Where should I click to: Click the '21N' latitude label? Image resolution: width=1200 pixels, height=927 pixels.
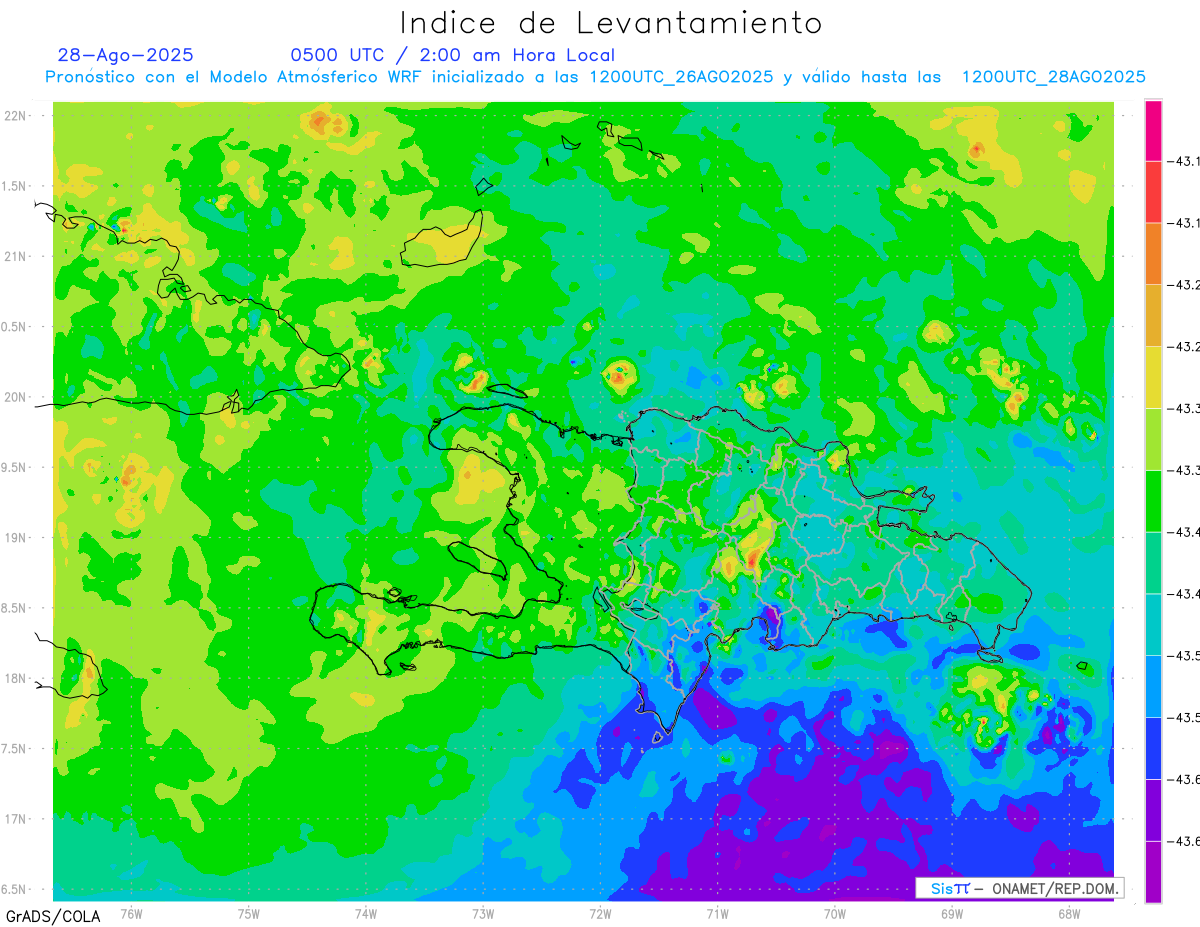[15, 256]
